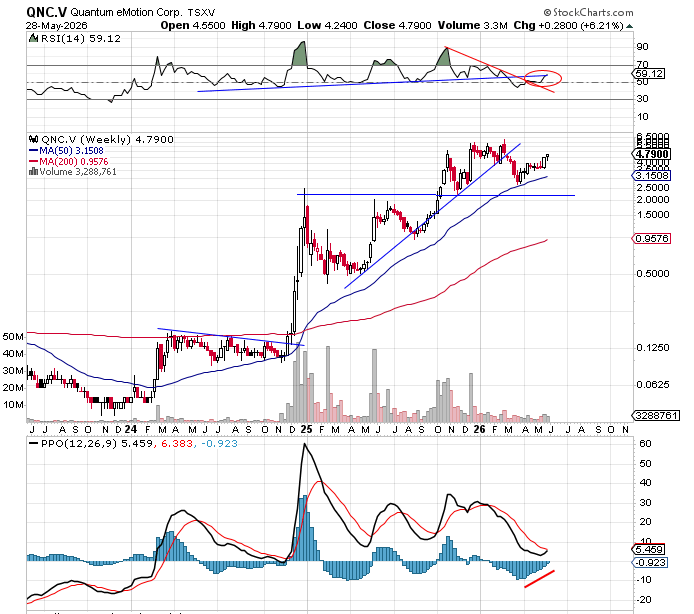Image resolution: width=694 pixels, height=614 pixels.
Task: Click the PPO -10 axis label
Action: (644, 579)
